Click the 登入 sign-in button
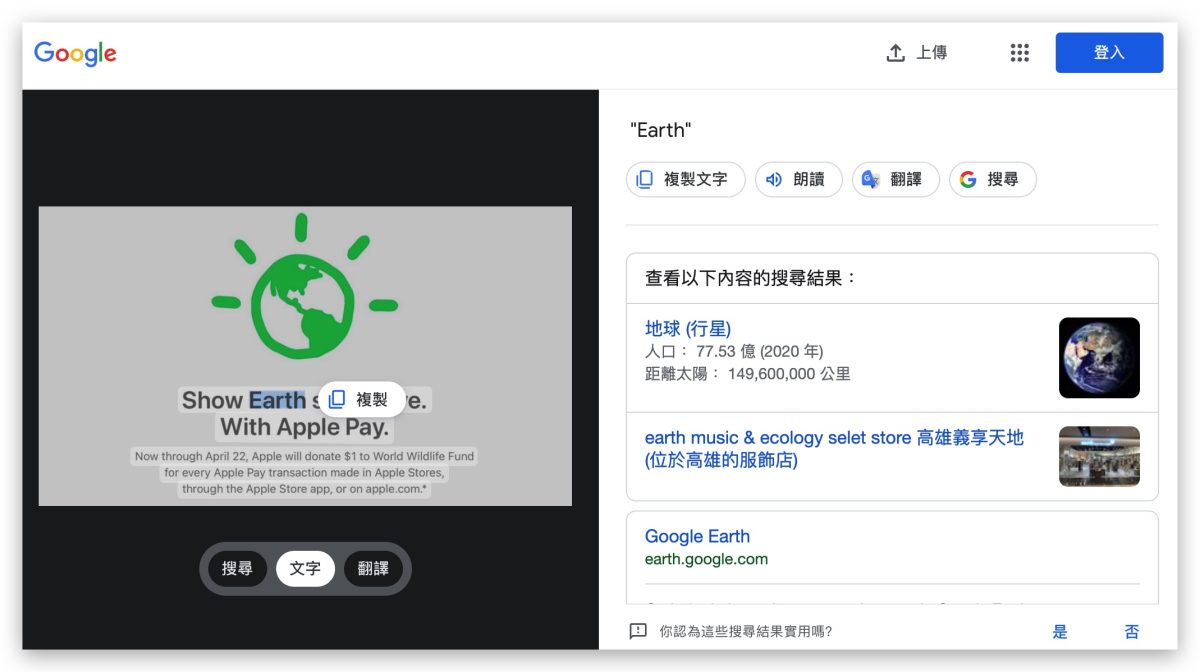The width and height of the screenshot is (1200, 672). click(x=1109, y=53)
